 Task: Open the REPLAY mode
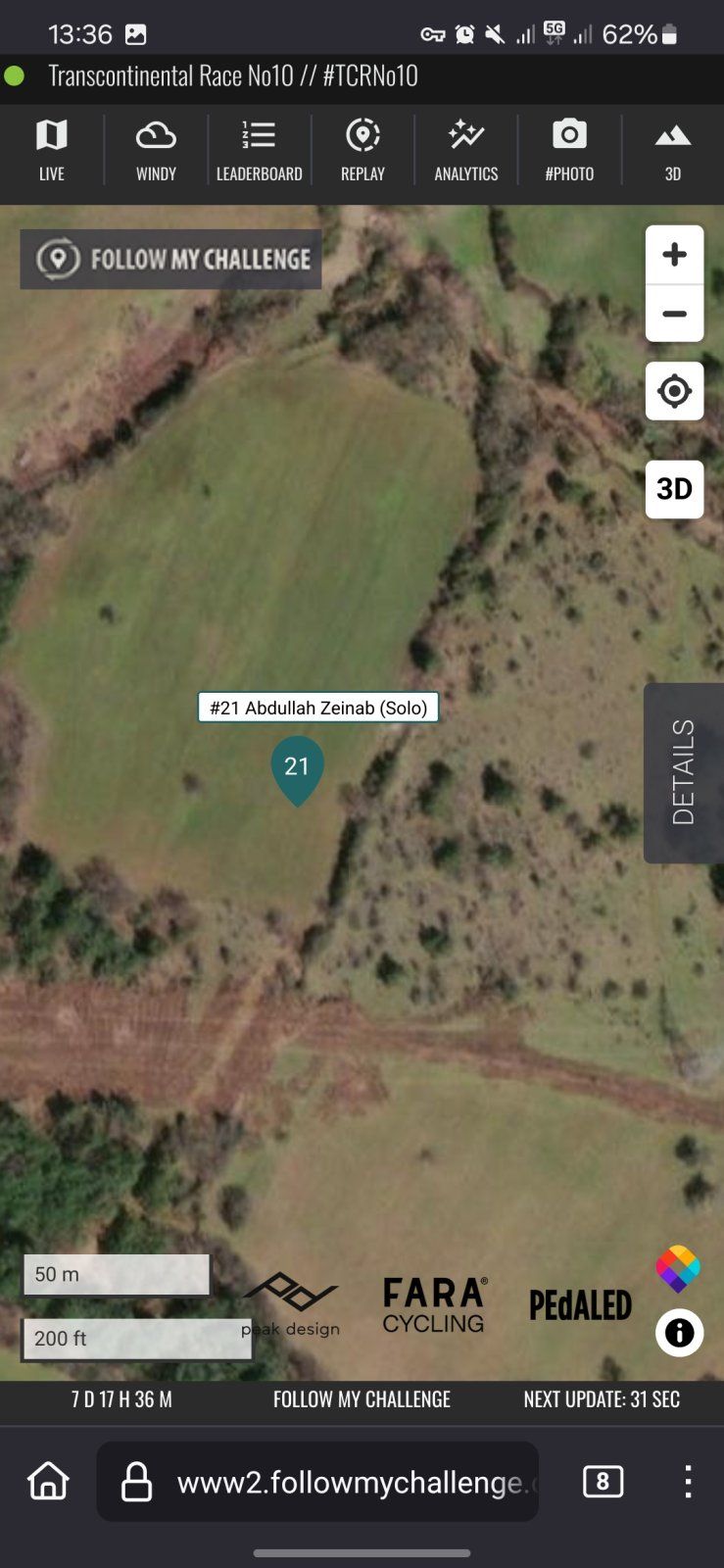click(362, 150)
